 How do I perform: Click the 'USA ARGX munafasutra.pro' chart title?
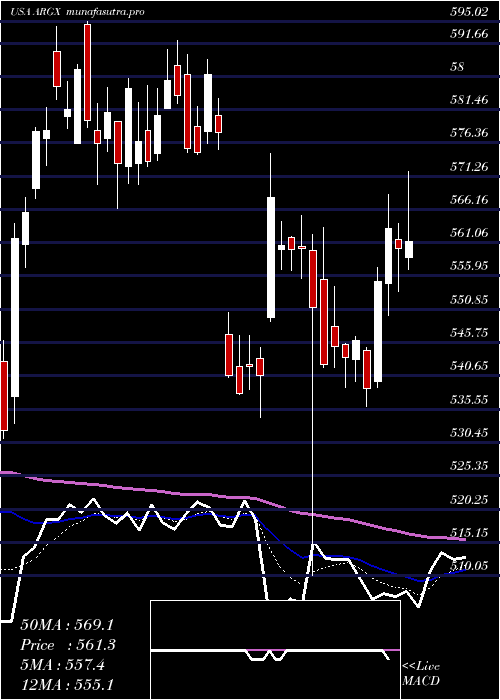point(78,12)
